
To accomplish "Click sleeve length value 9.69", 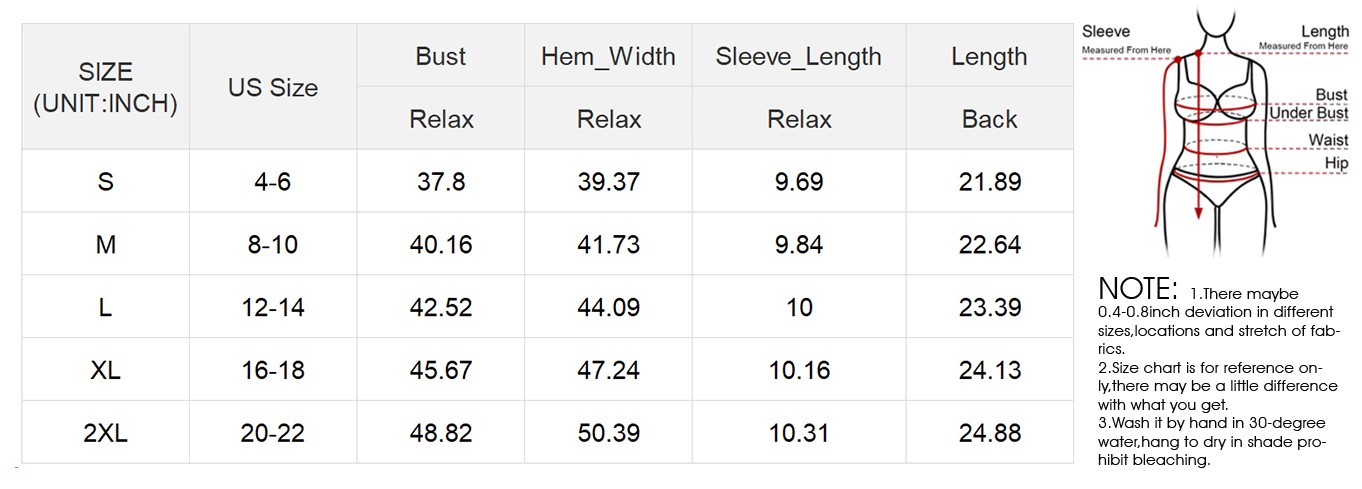I will click(799, 181).
